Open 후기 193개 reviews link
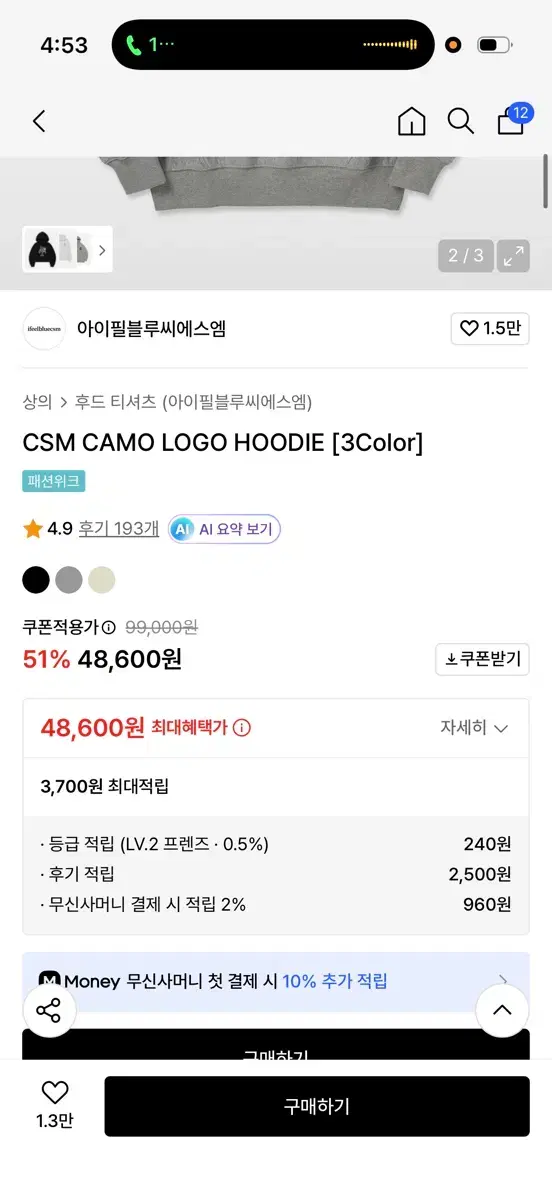552x1200 pixels. (119, 529)
